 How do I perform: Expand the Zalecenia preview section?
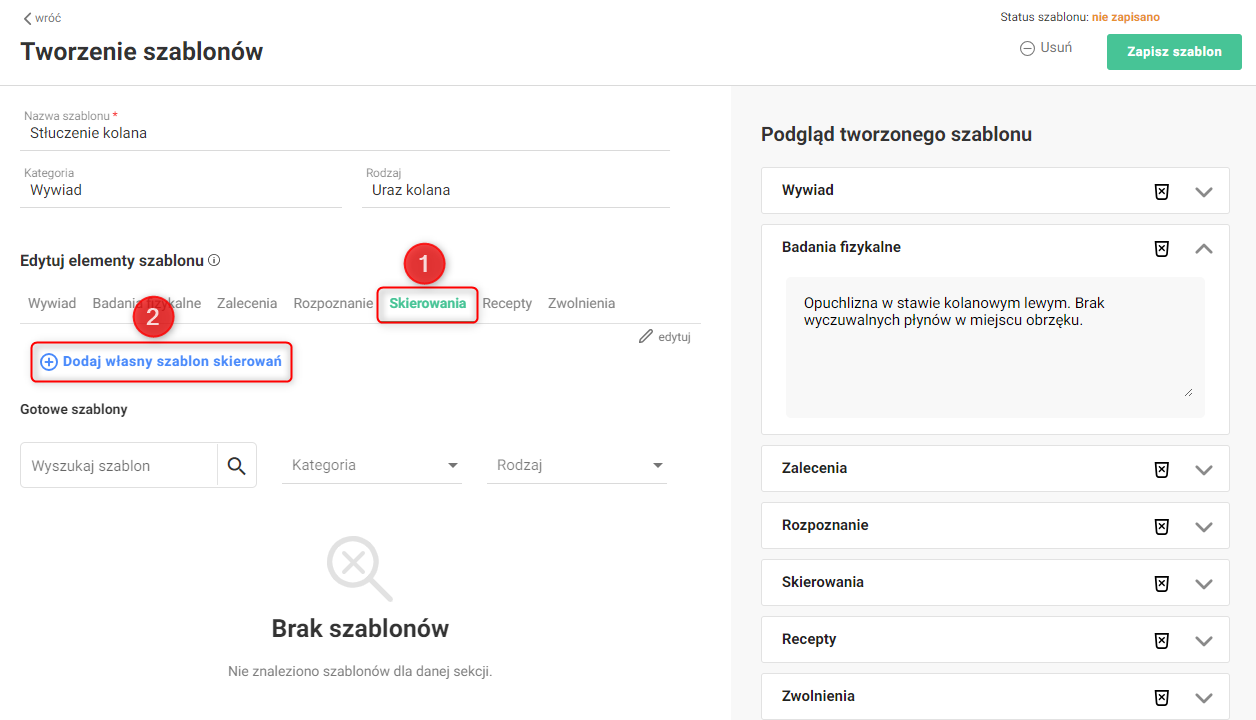pos(1204,469)
